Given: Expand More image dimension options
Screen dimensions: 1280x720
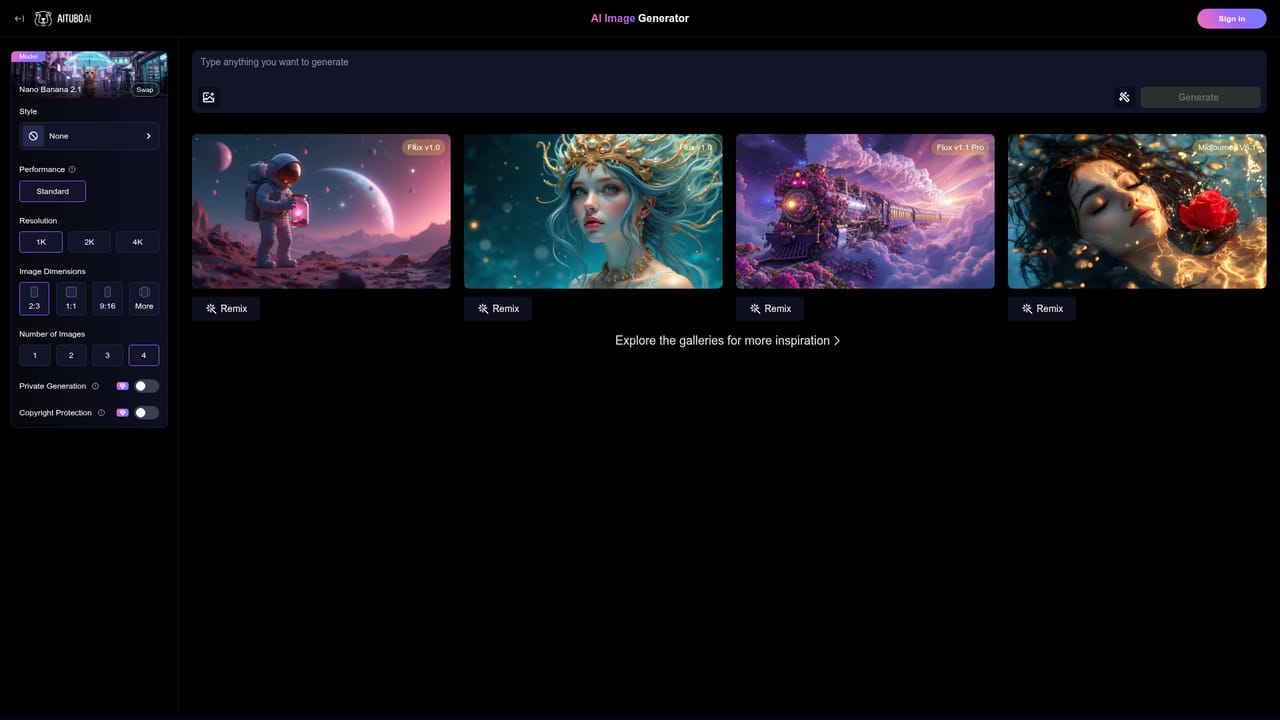Looking at the screenshot, I should pyautogui.click(x=144, y=298).
